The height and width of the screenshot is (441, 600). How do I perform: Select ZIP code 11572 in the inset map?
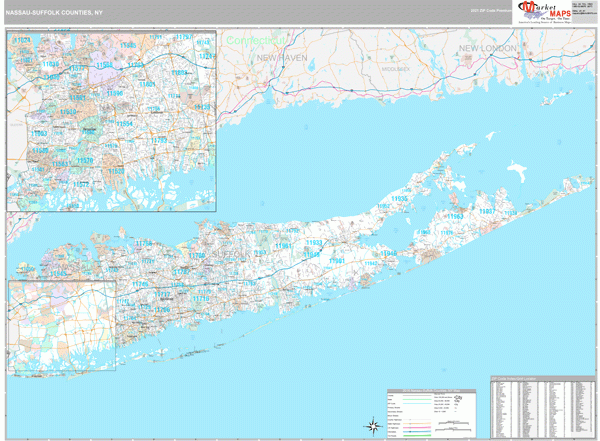coord(81,185)
